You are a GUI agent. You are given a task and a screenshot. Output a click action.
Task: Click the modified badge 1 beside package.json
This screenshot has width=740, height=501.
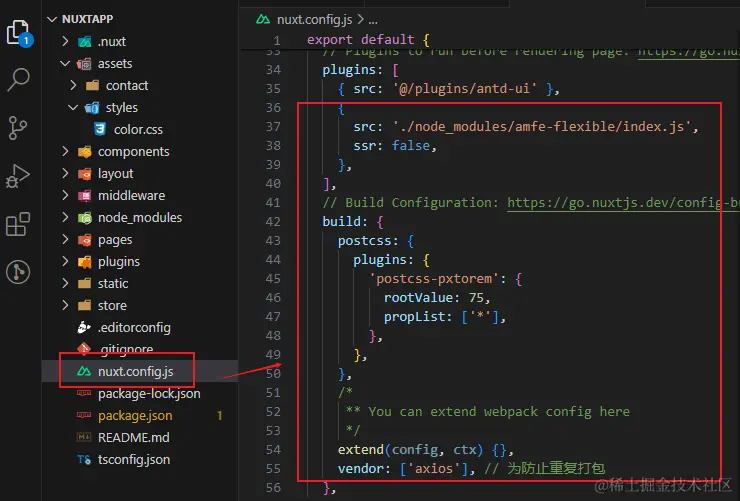click(x=219, y=416)
